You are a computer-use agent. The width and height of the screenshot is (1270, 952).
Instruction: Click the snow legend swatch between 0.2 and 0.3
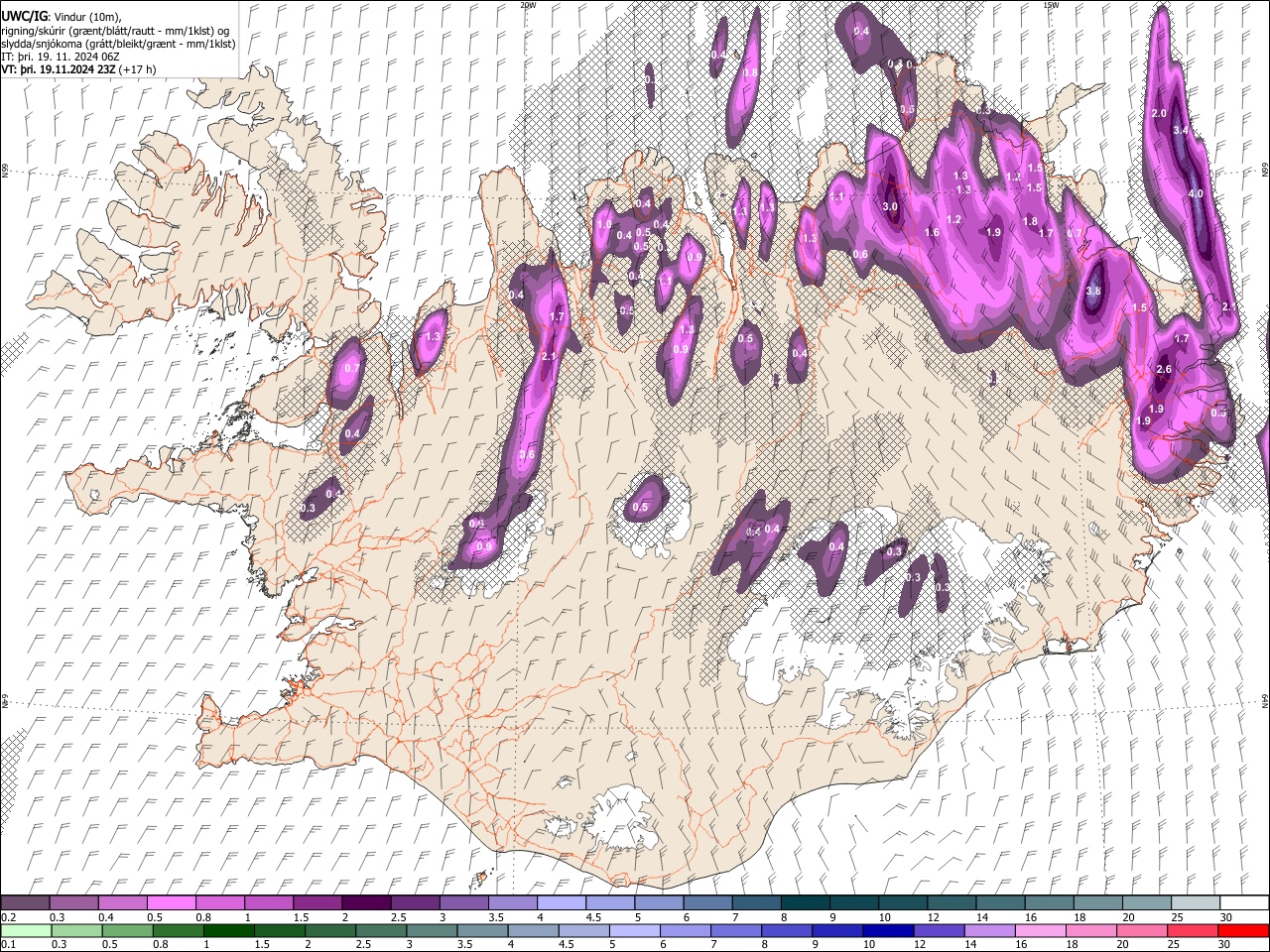pyautogui.click(x=25, y=902)
